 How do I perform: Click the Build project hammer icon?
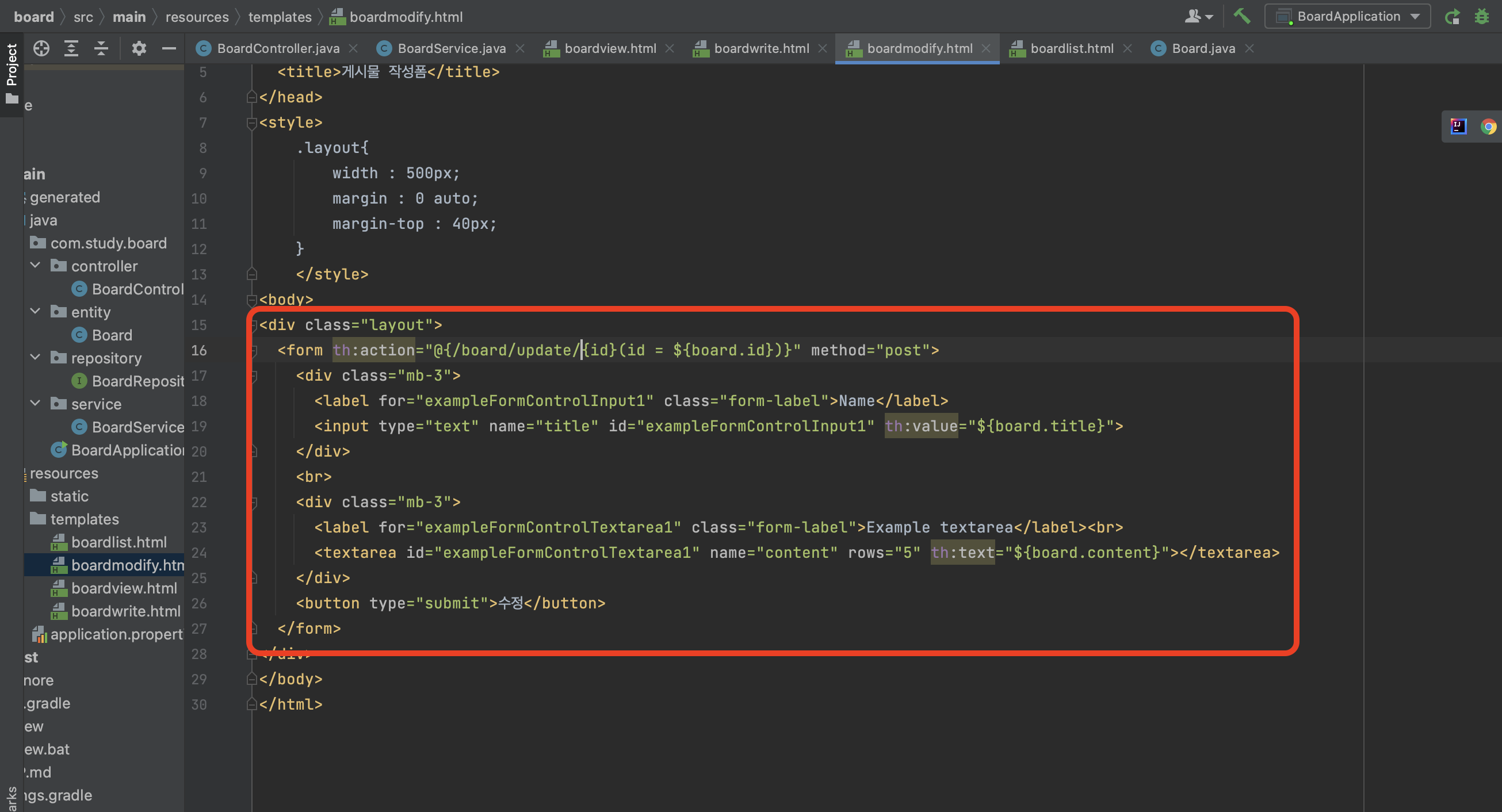(1241, 16)
